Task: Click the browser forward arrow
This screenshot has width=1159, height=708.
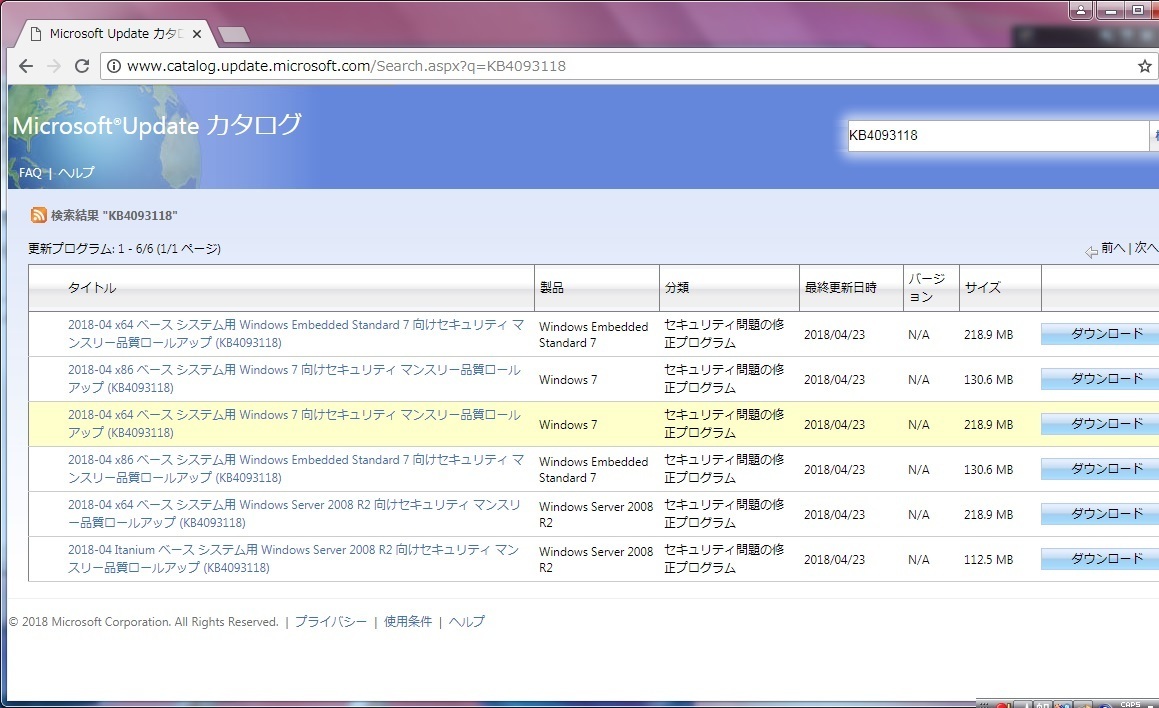Action: pyautogui.click(x=53, y=65)
